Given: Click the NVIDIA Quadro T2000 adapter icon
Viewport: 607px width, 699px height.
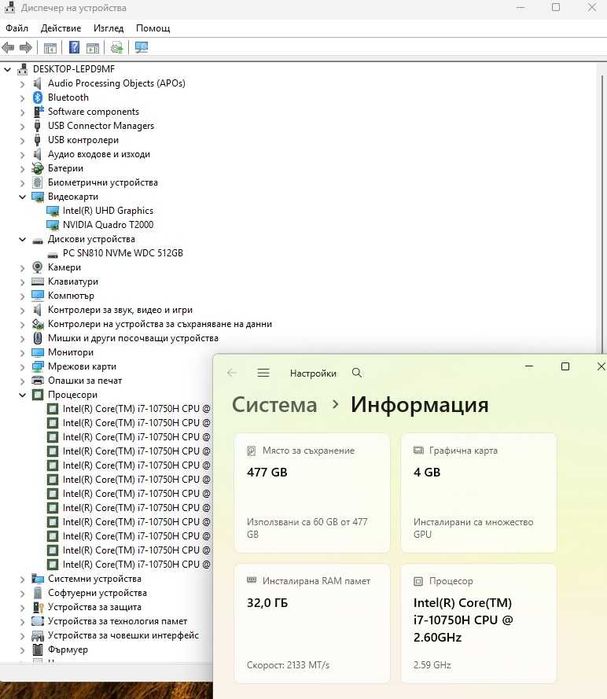Looking at the screenshot, I should pyautogui.click(x=53, y=225).
